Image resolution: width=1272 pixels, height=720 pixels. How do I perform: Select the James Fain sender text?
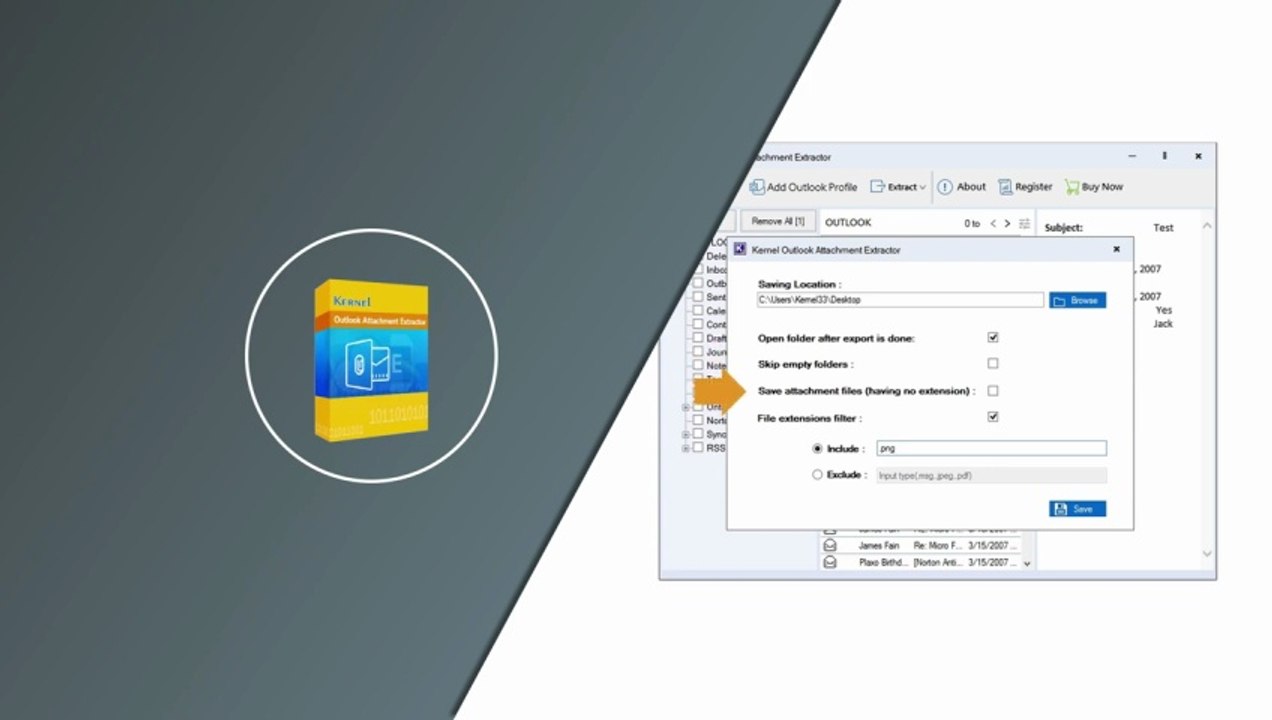pos(879,546)
